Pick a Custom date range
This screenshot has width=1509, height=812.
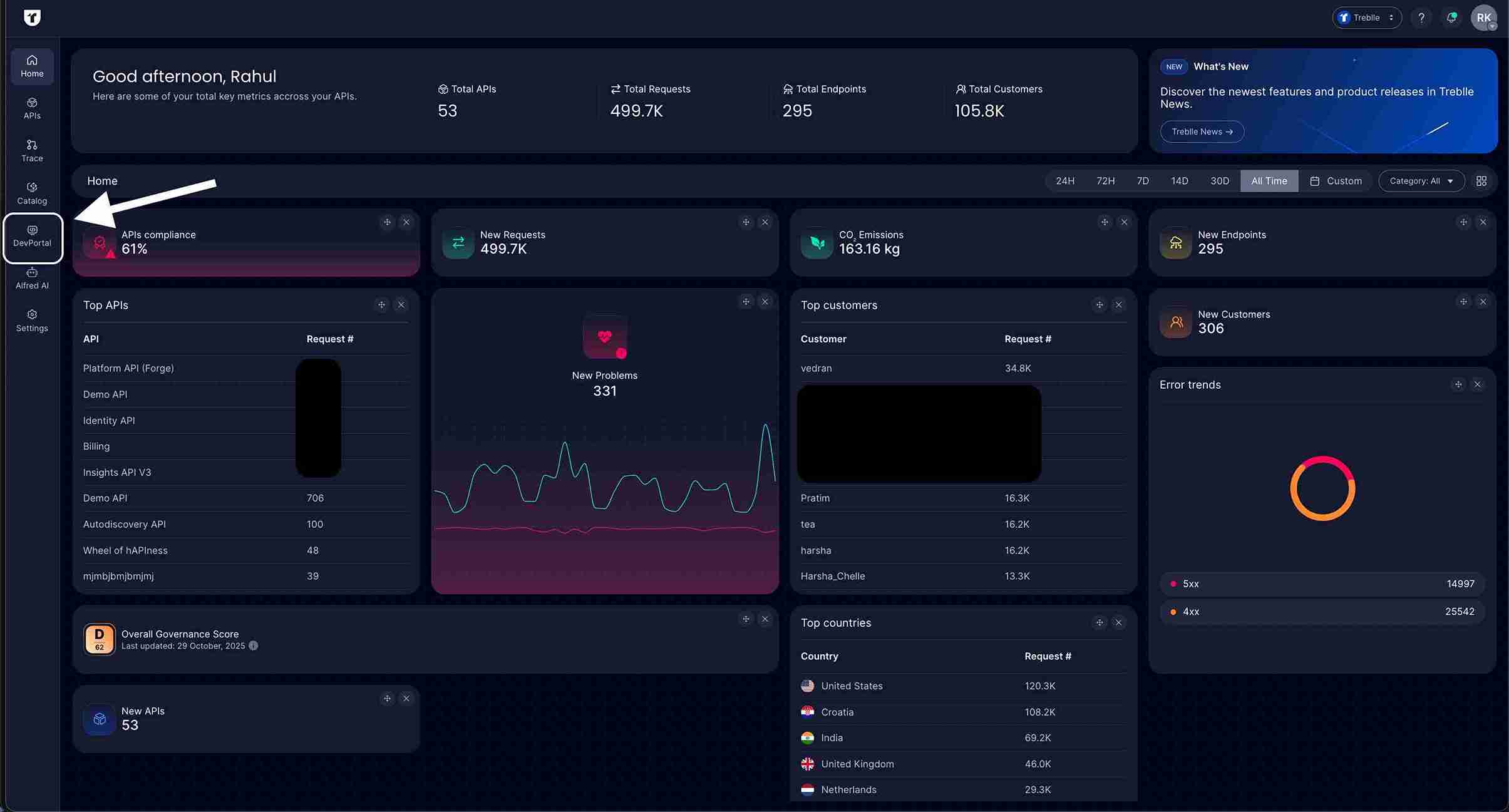click(x=1336, y=181)
